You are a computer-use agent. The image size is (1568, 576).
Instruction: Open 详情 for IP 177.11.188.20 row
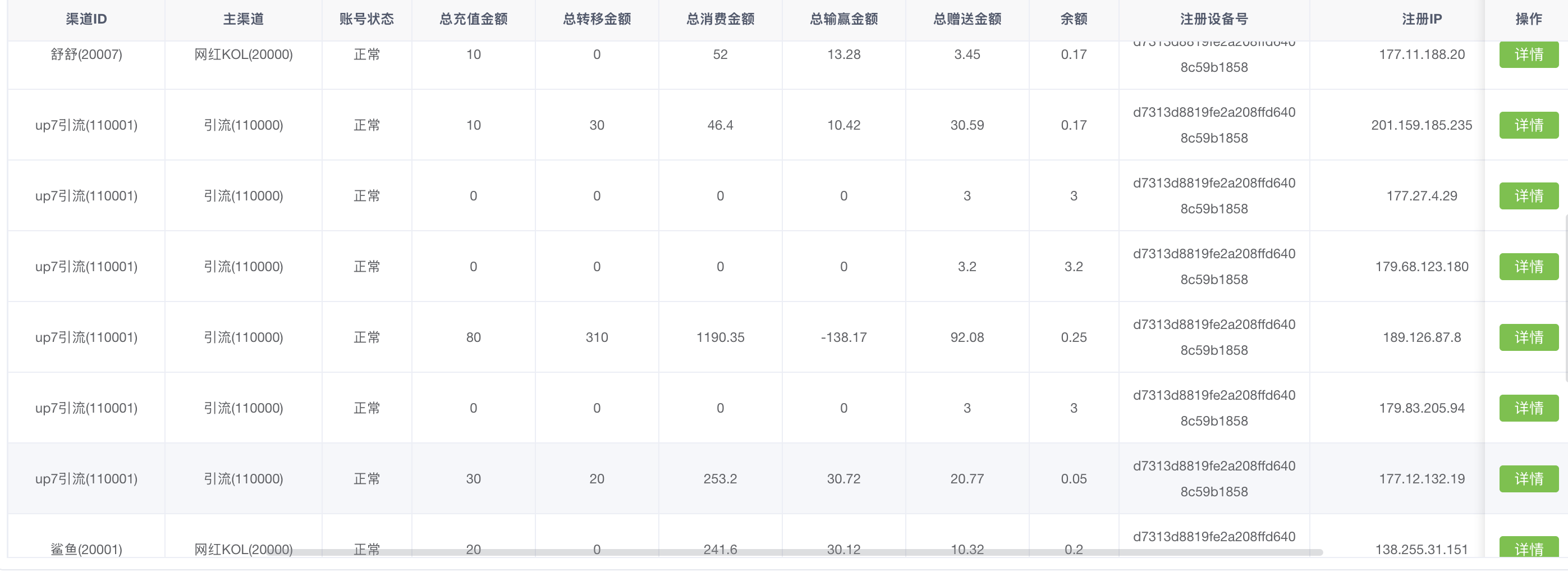coord(1528,54)
